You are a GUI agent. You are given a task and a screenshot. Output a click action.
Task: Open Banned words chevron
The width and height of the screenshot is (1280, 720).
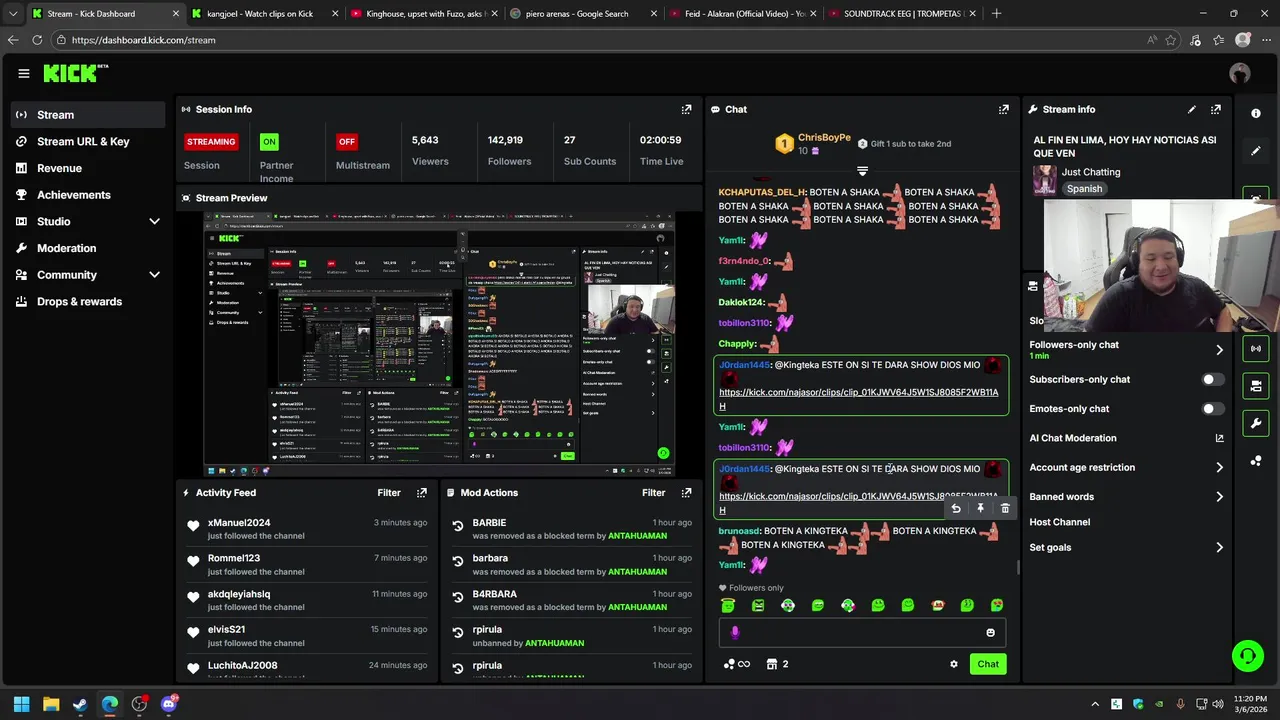point(1219,497)
